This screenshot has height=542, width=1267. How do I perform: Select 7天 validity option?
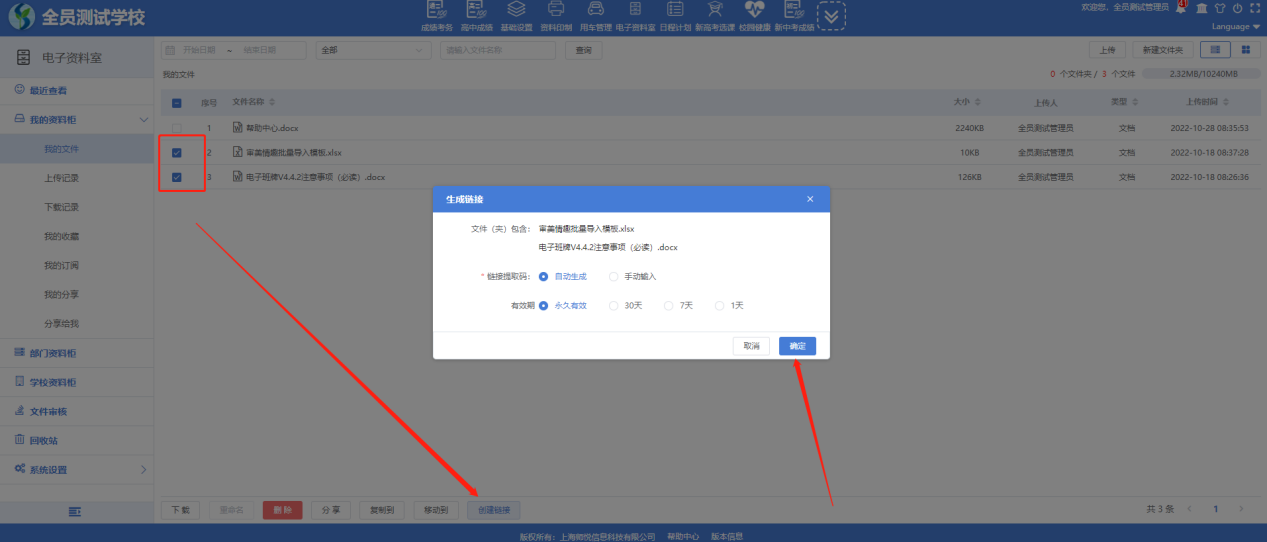(679, 305)
